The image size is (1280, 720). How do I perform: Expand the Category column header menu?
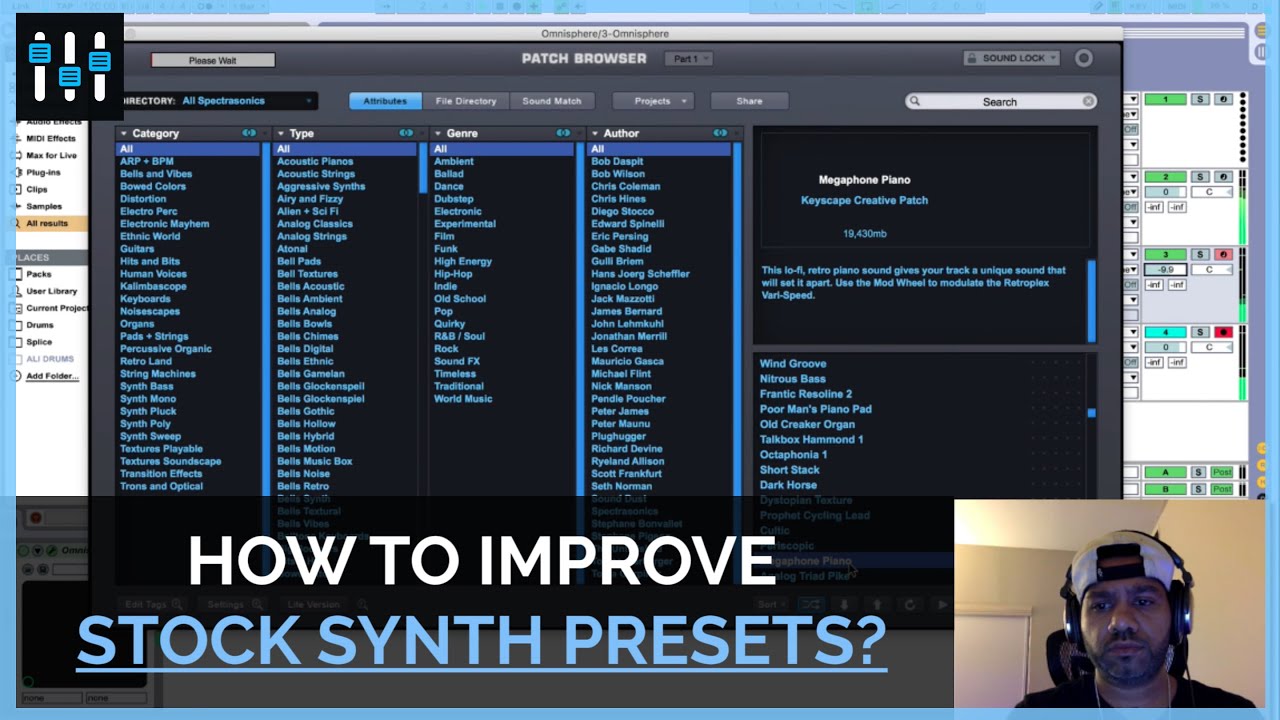123,133
